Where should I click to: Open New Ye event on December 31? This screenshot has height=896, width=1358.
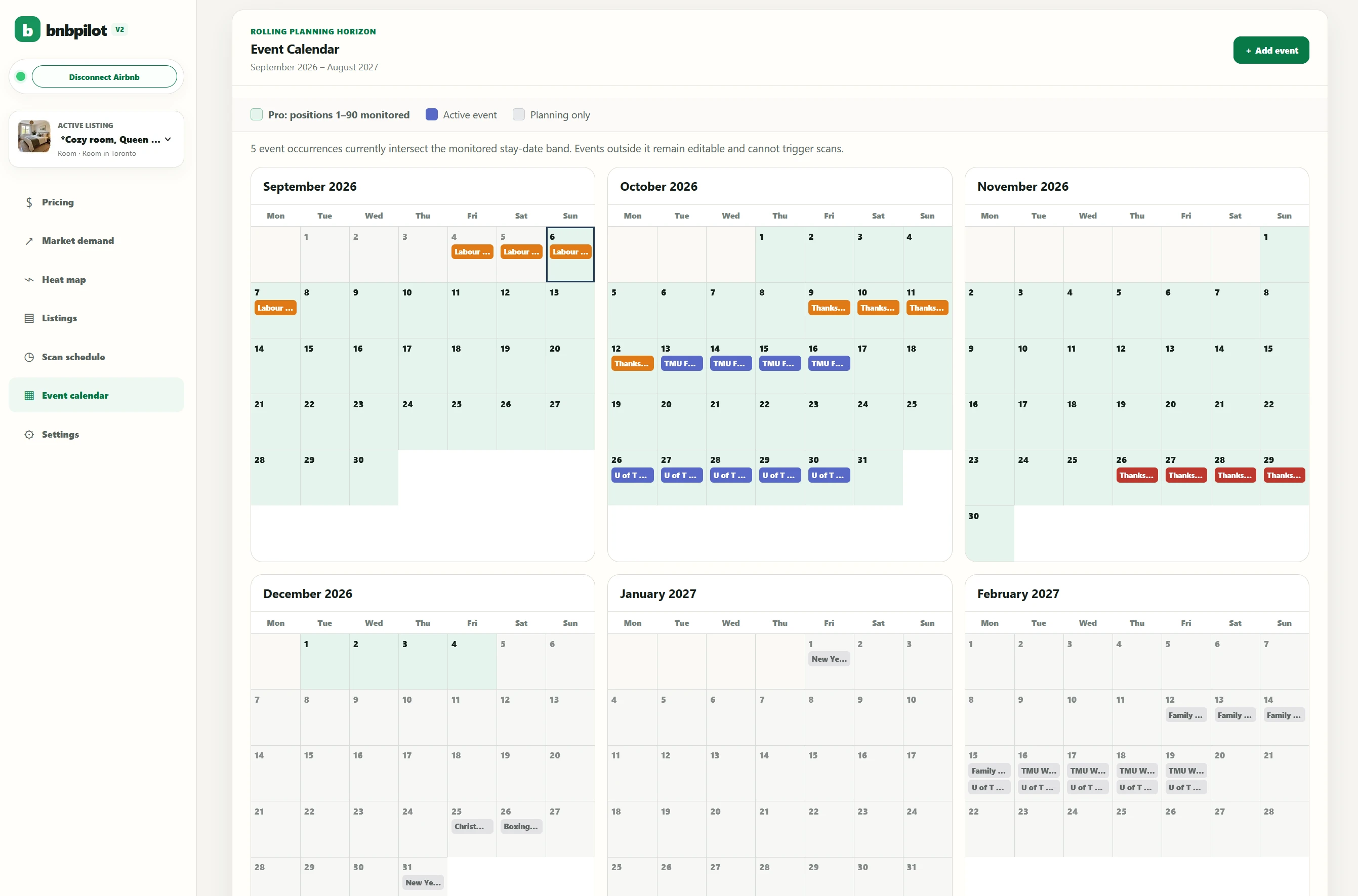(423, 883)
